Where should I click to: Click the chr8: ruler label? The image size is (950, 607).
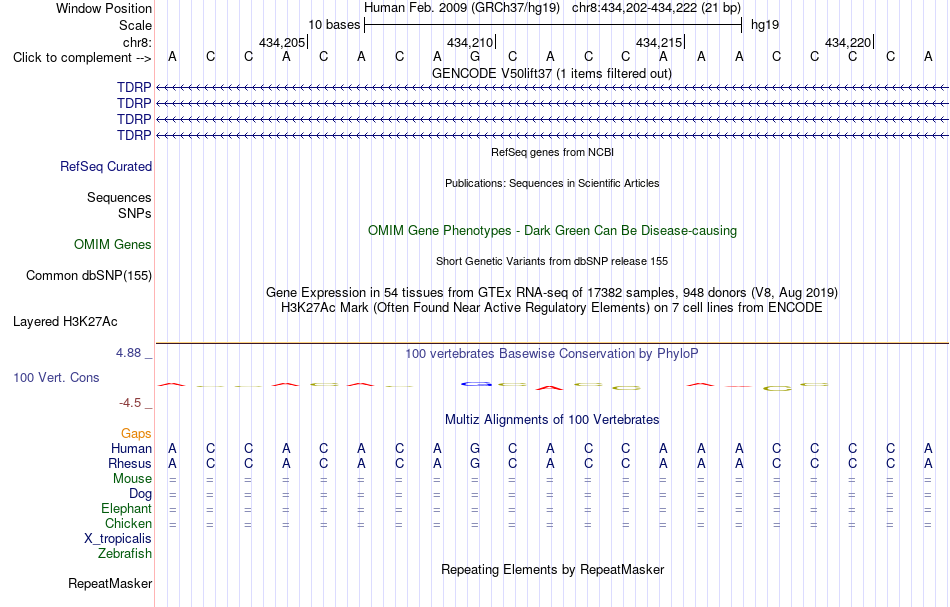(x=138, y=42)
